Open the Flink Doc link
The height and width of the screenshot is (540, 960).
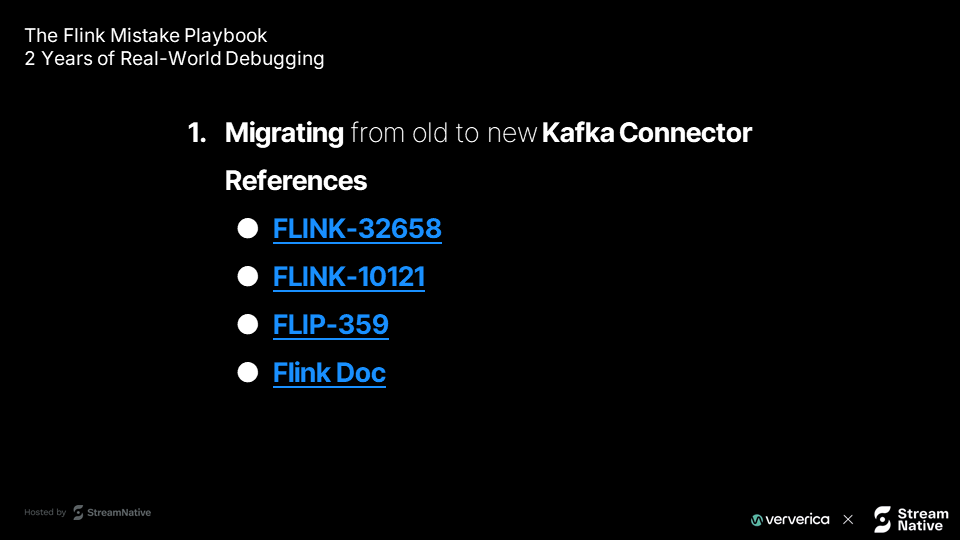tap(329, 372)
